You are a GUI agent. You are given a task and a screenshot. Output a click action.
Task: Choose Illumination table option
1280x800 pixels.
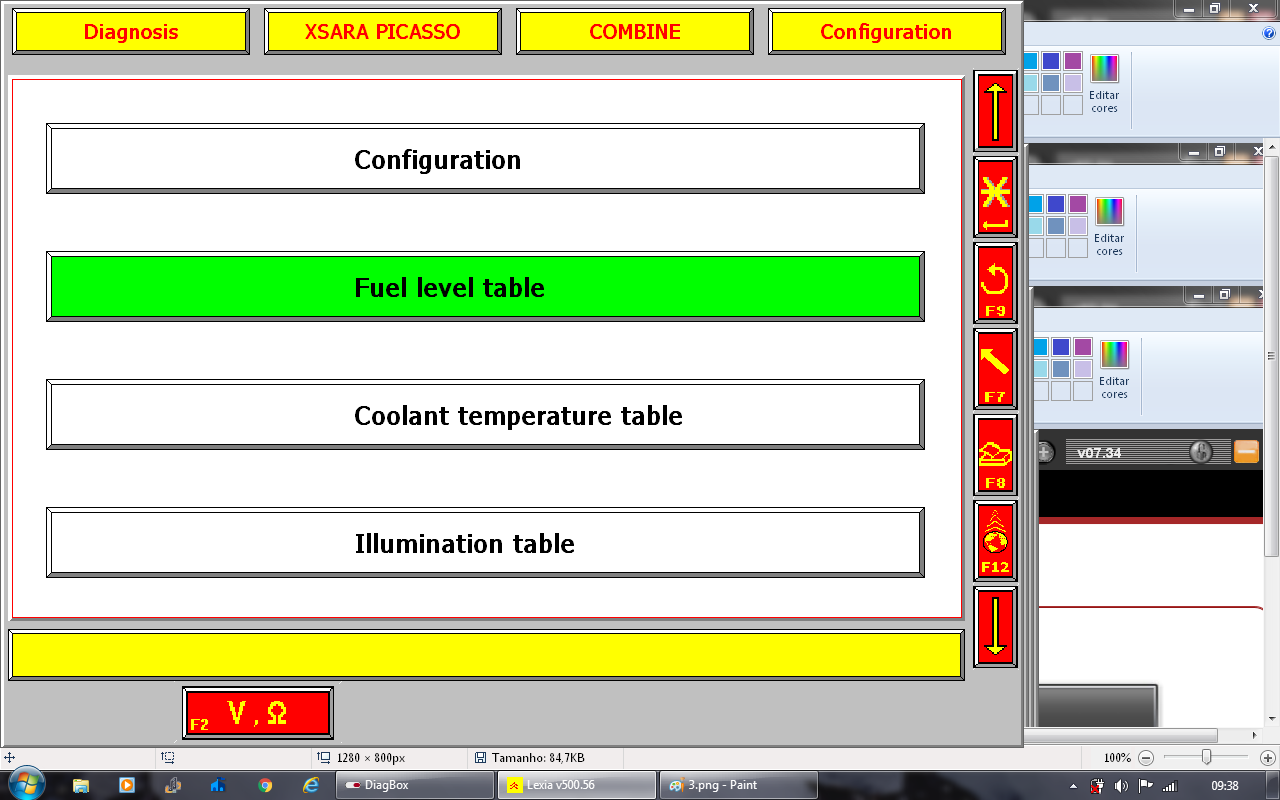tap(485, 544)
